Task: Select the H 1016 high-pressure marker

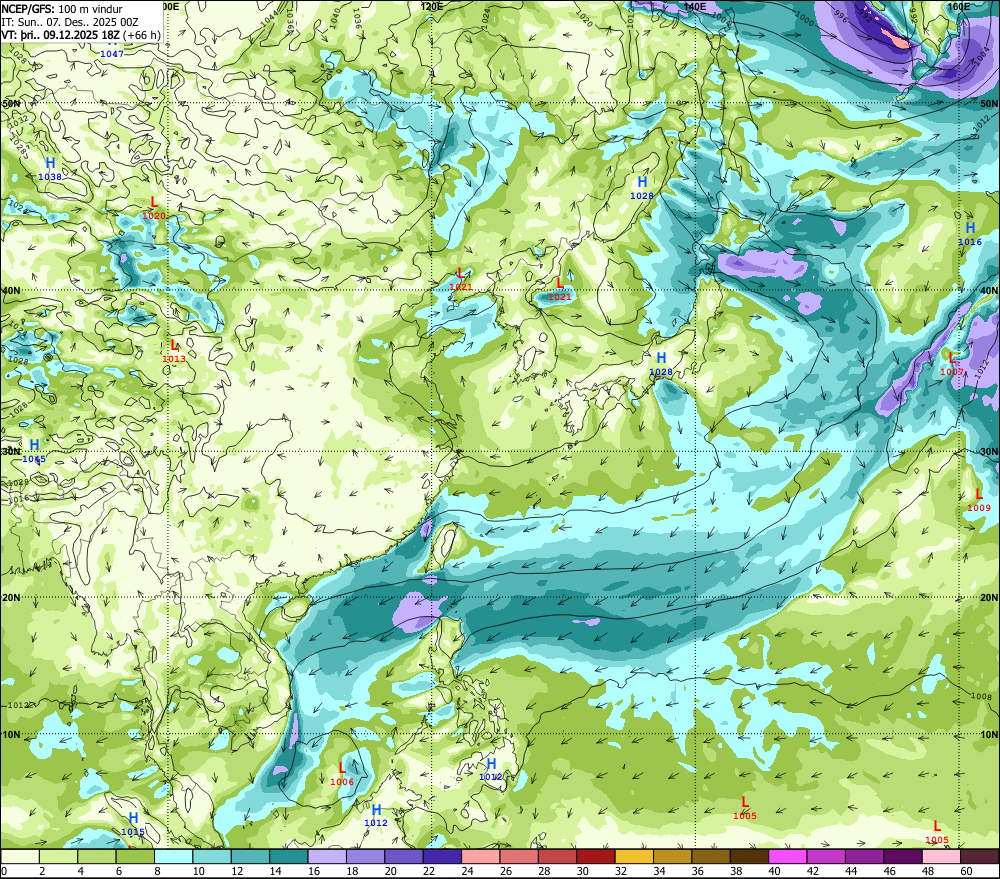Action: coord(970,233)
